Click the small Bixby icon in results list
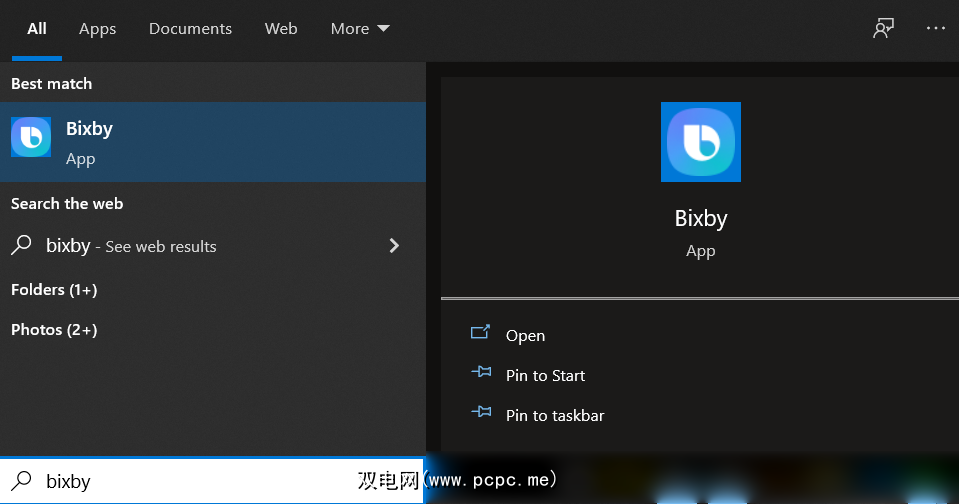 31,137
